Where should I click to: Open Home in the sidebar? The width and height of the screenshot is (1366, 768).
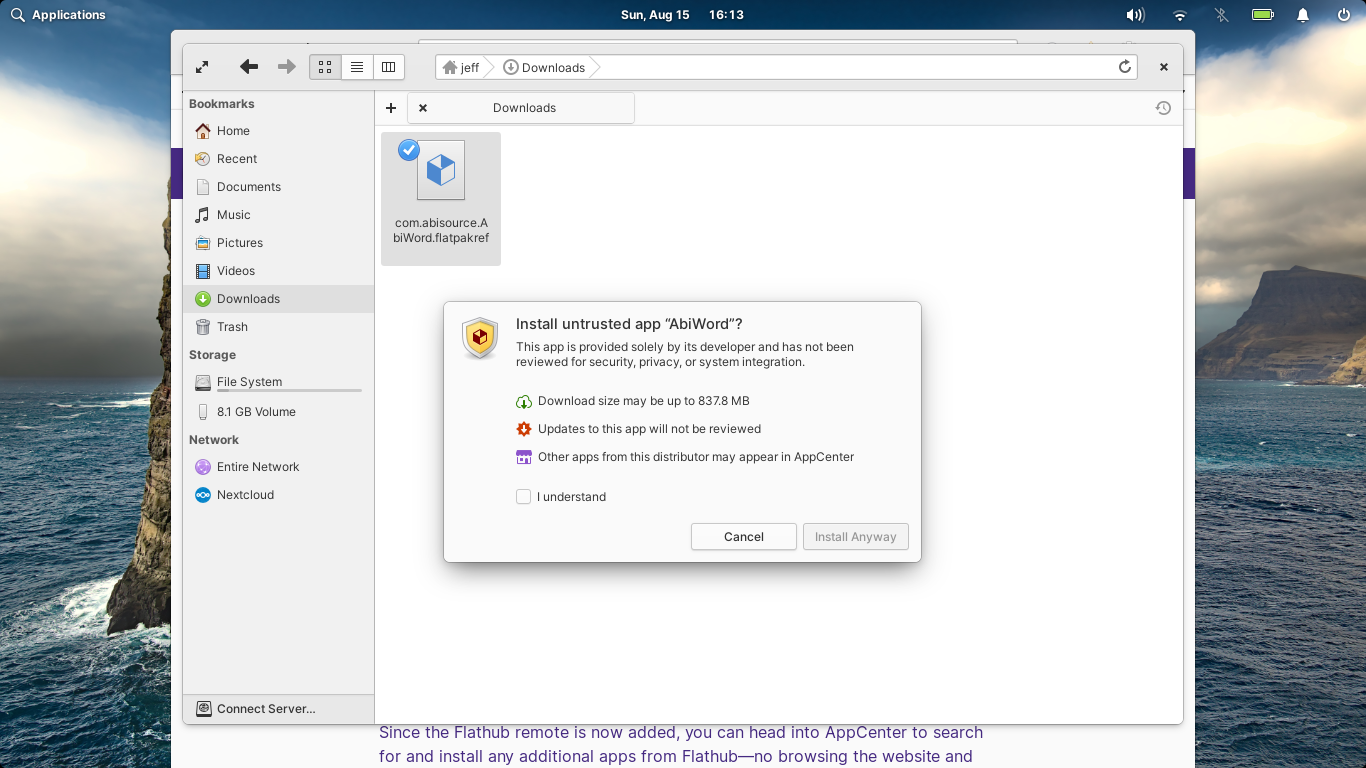point(278,131)
